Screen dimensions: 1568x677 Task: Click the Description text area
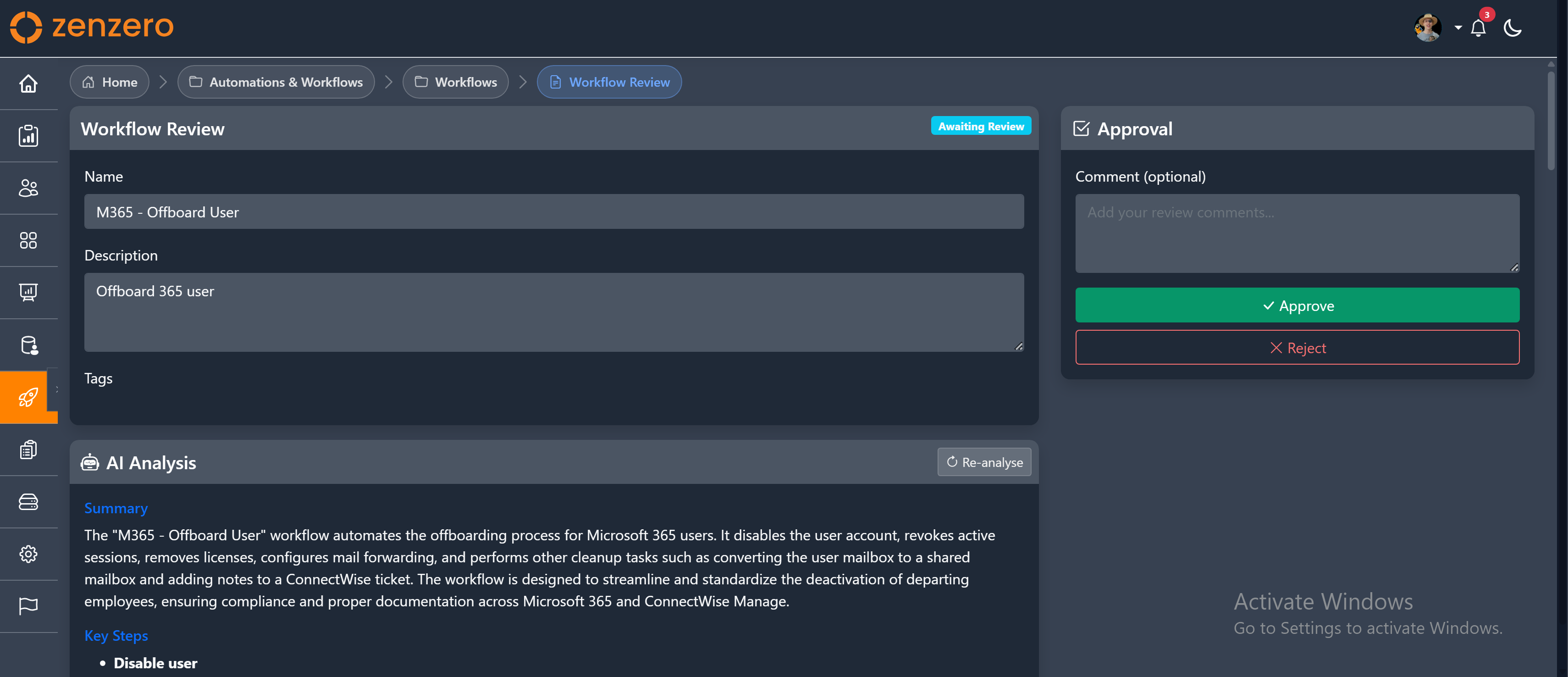click(x=554, y=312)
